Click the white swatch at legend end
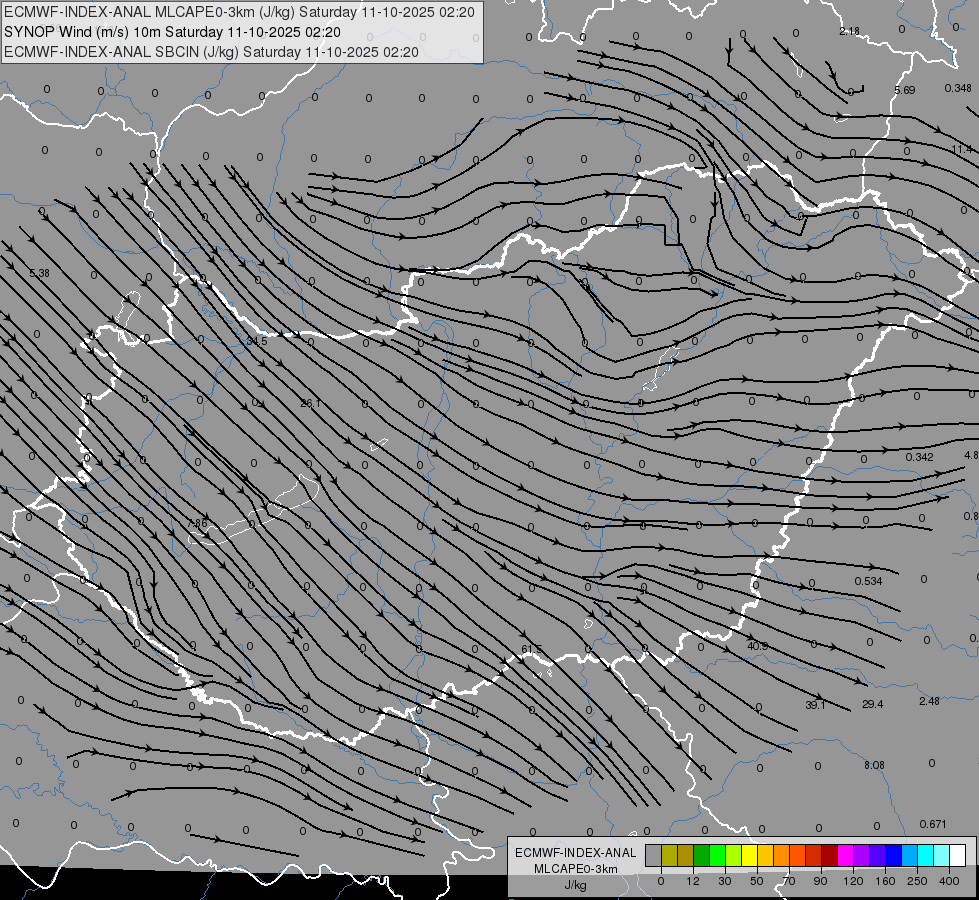This screenshot has width=979, height=900. click(957, 855)
